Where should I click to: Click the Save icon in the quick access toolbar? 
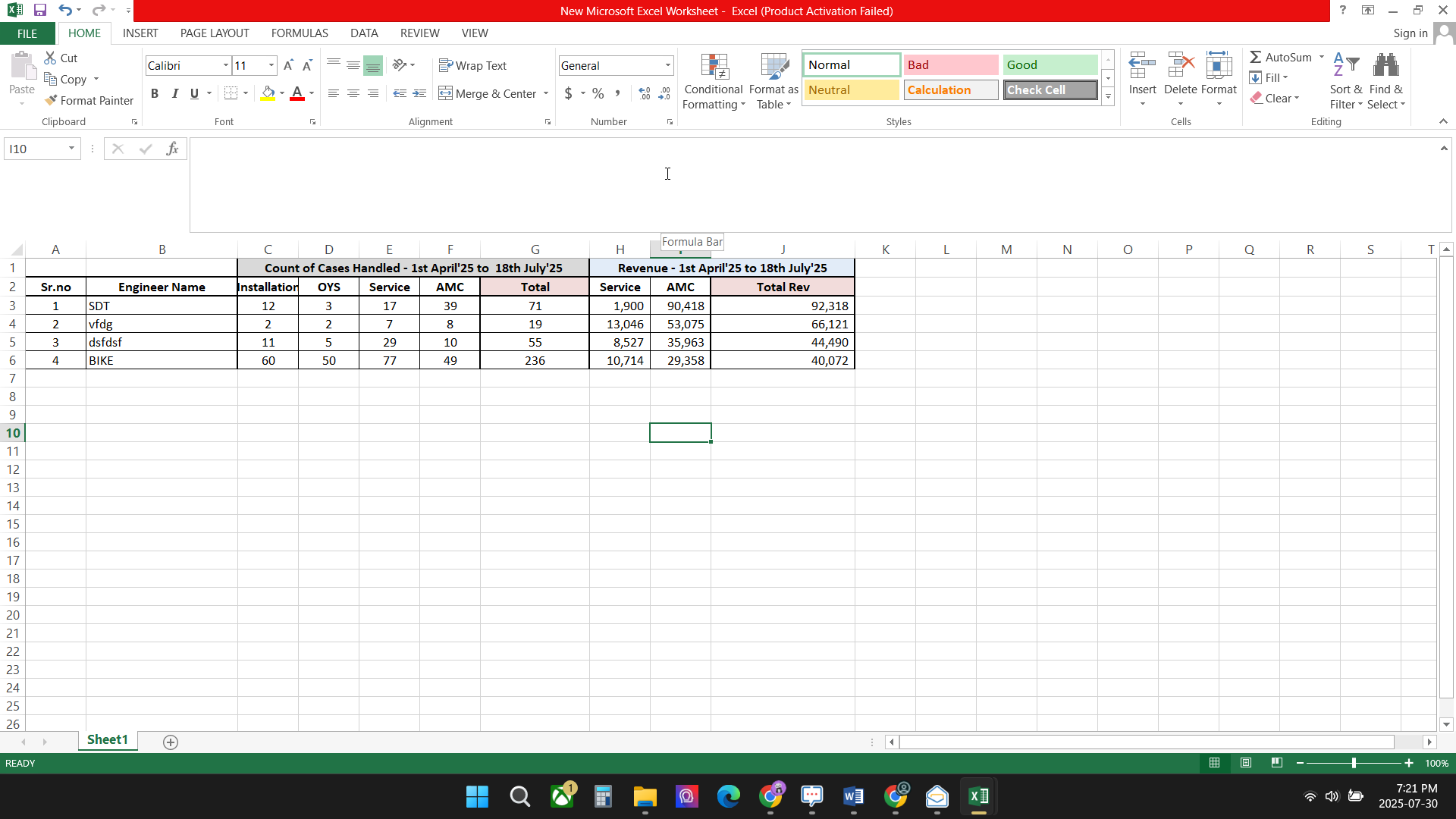pyautogui.click(x=40, y=11)
